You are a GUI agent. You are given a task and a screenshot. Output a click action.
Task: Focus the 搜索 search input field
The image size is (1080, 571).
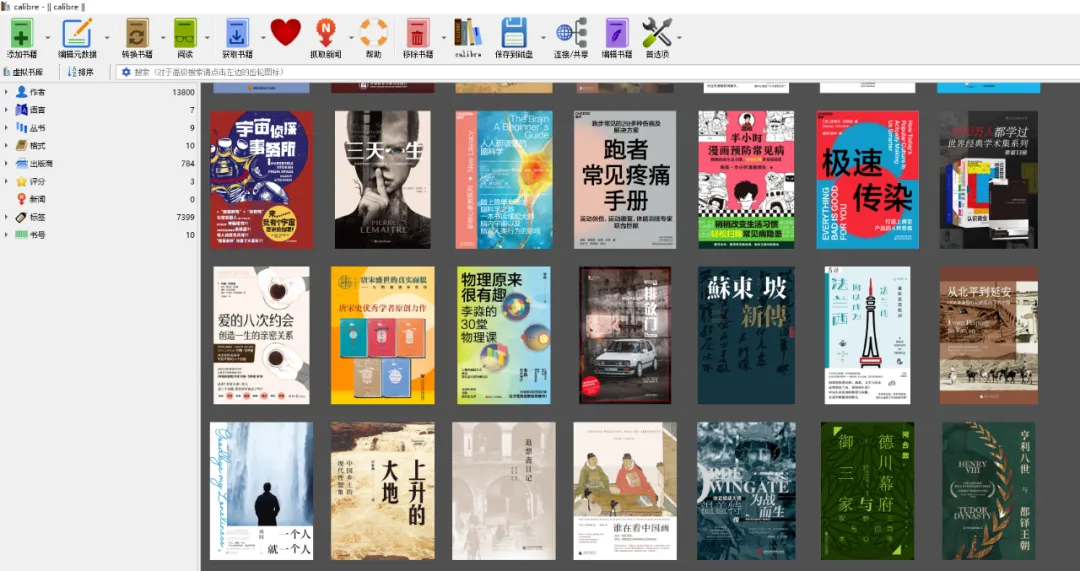point(599,72)
